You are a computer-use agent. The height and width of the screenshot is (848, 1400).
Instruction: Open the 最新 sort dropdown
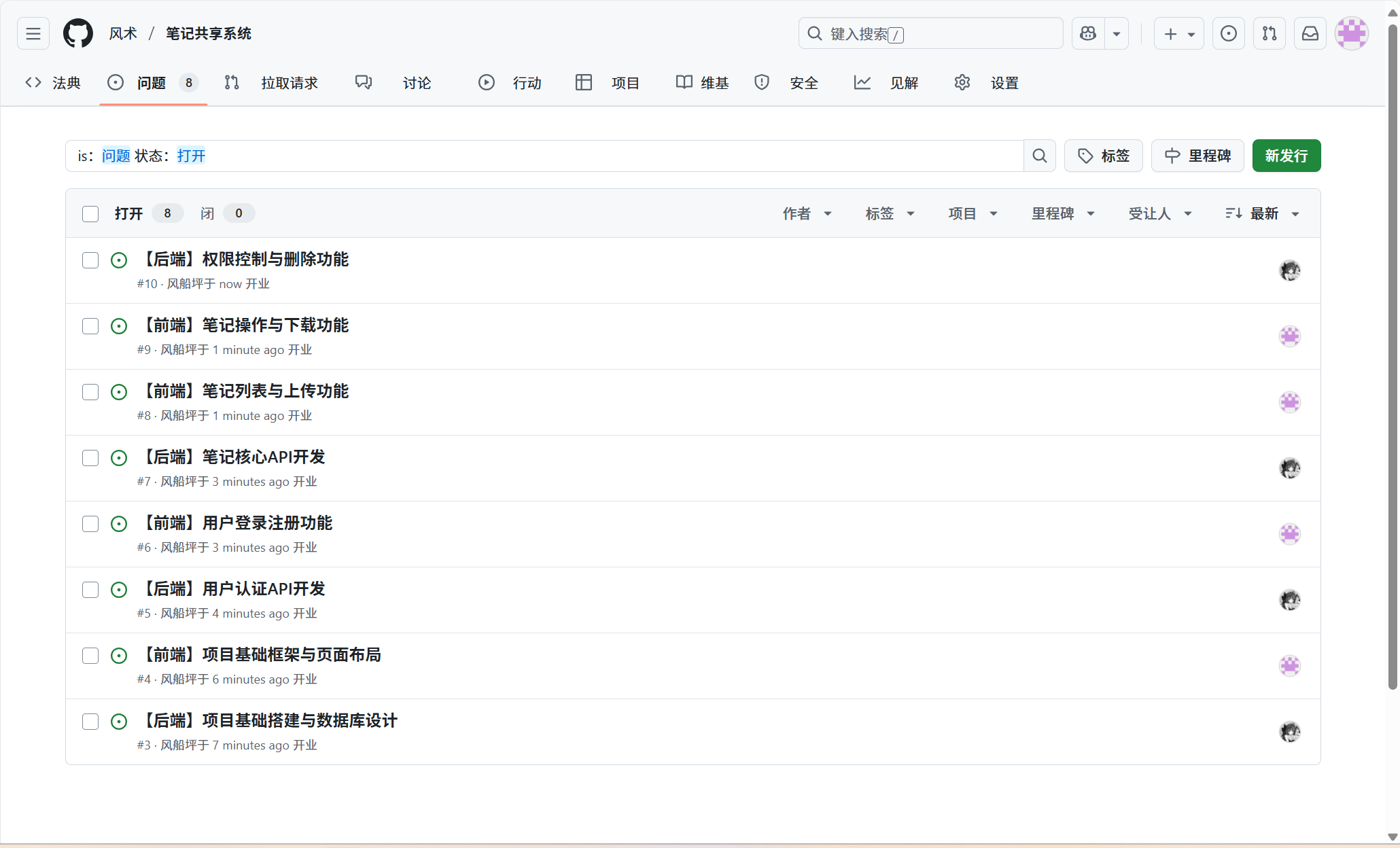1263,214
